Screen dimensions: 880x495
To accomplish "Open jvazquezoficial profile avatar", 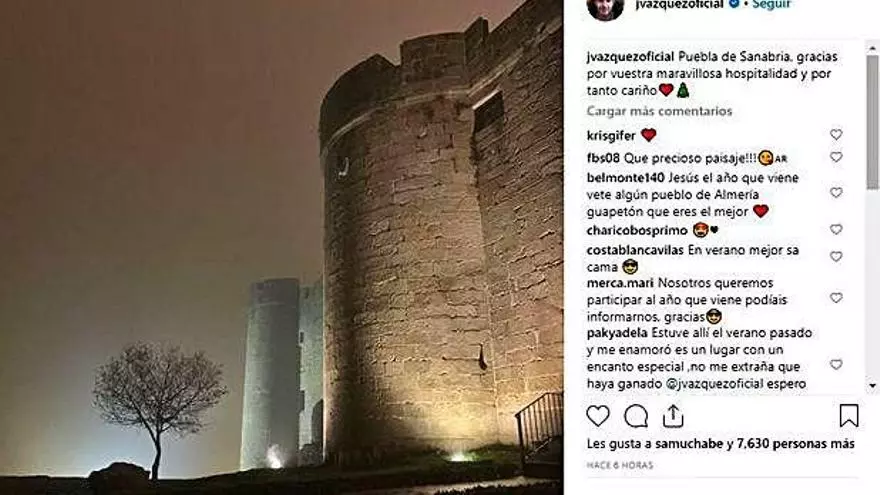I will pyautogui.click(x=605, y=8).
